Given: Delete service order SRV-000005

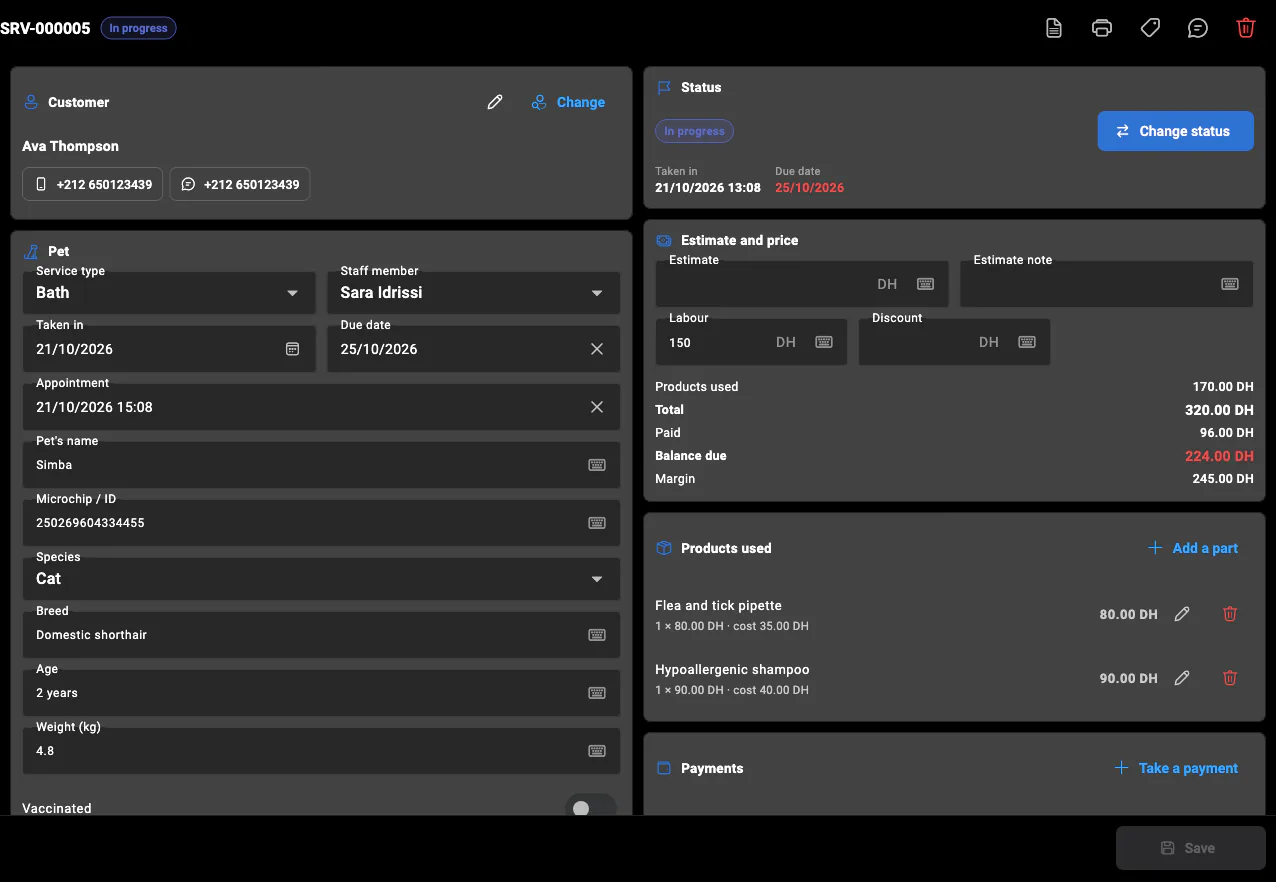Looking at the screenshot, I should 1246,28.
